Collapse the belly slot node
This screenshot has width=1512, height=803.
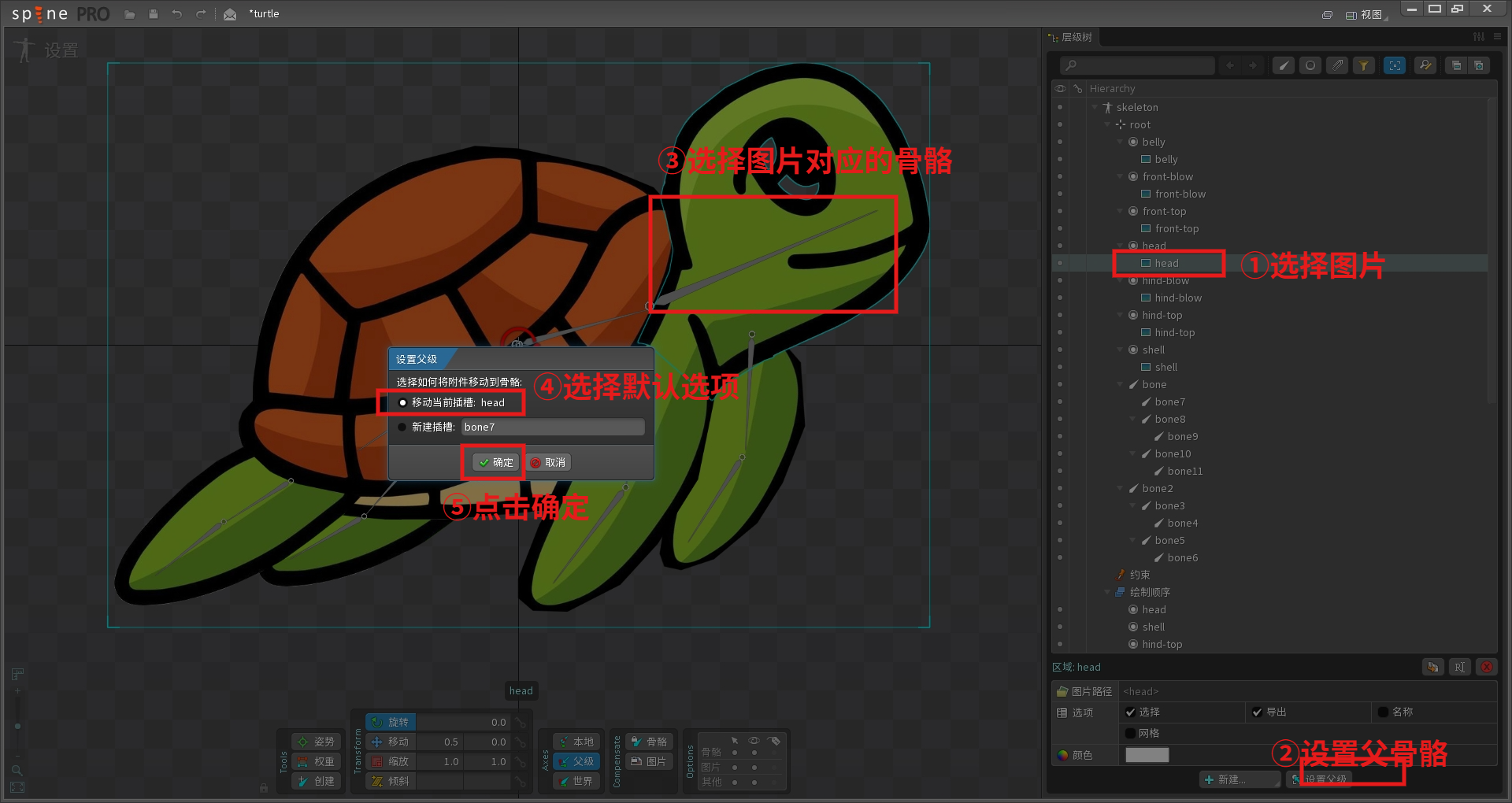(x=1120, y=142)
